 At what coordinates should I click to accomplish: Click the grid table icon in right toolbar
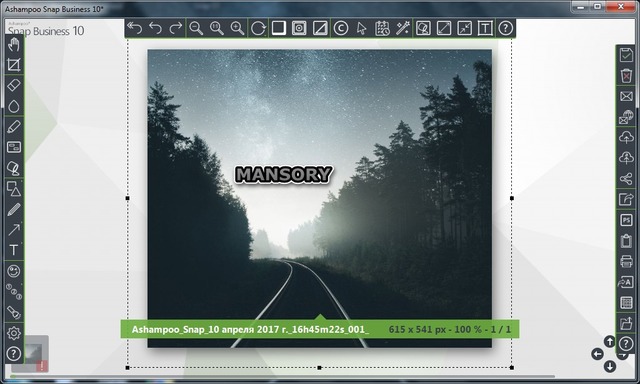626,303
